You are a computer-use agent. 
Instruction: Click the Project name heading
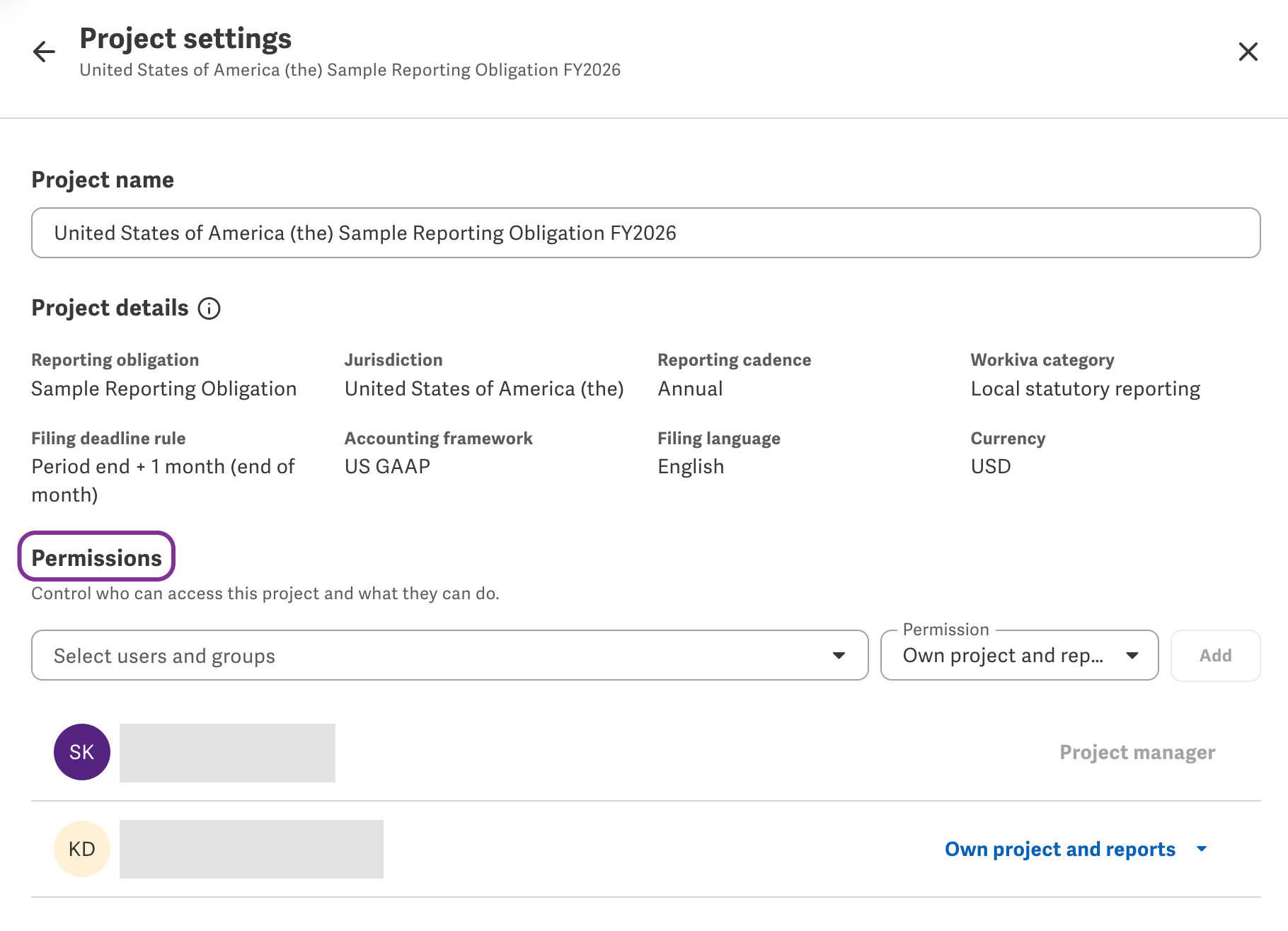103,180
